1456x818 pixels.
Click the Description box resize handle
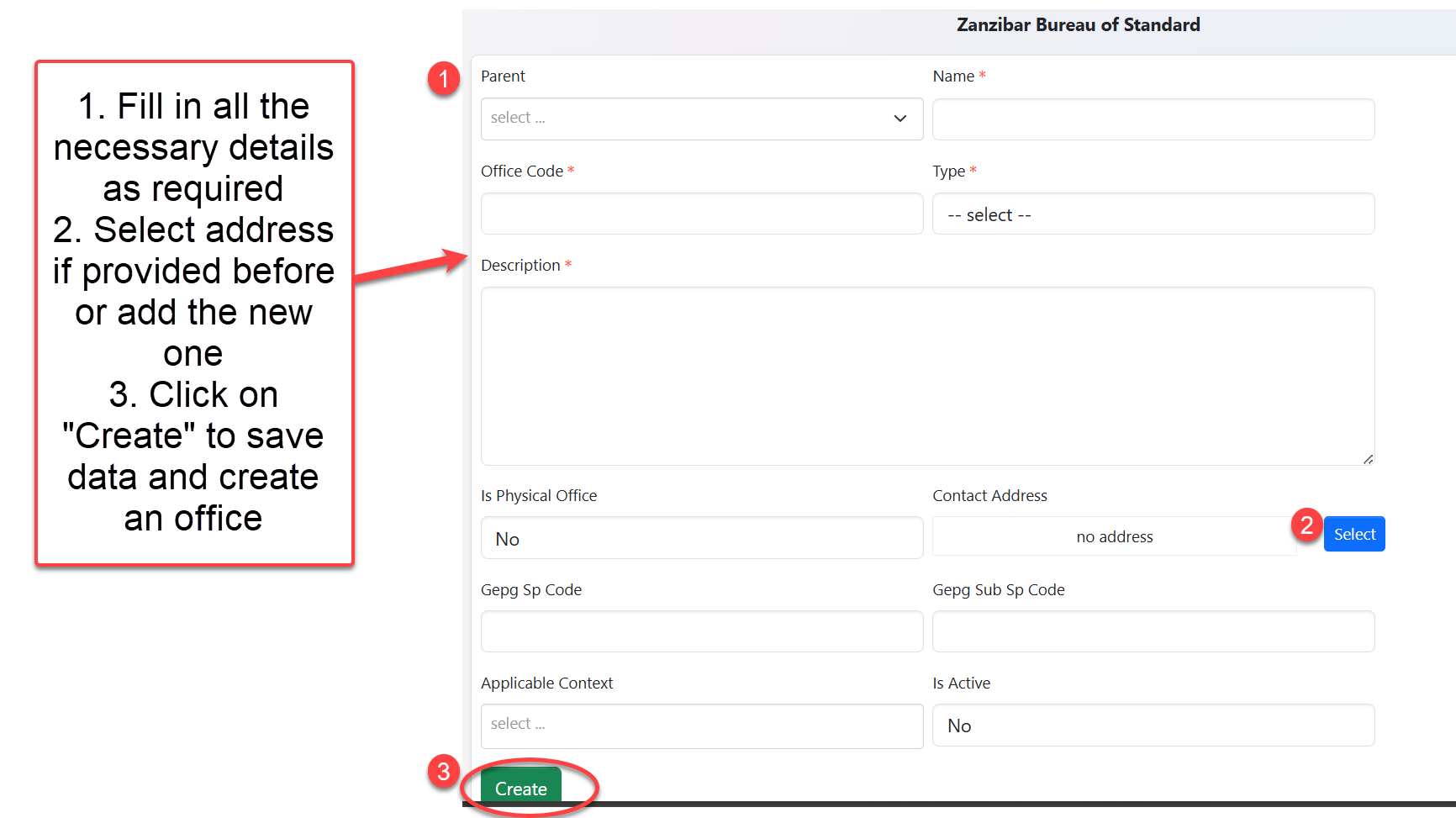point(1368,459)
